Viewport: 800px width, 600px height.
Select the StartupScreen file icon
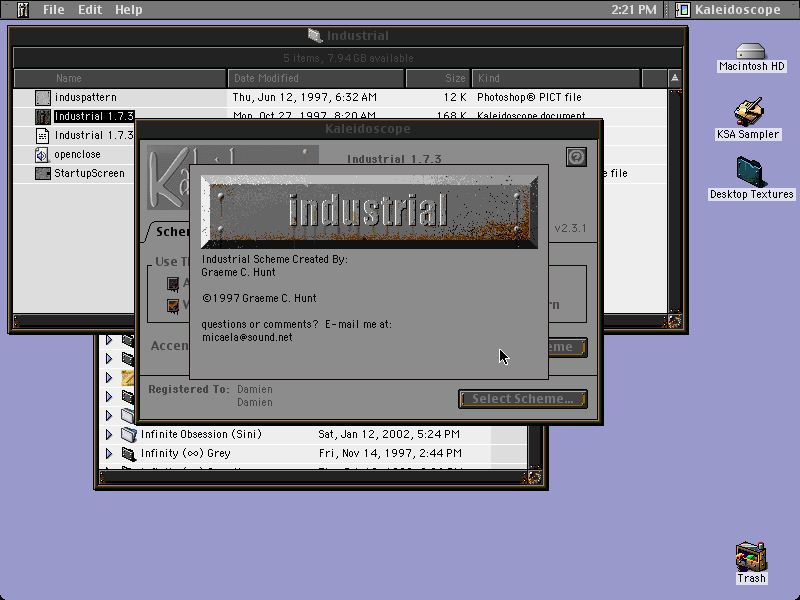click(x=43, y=173)
